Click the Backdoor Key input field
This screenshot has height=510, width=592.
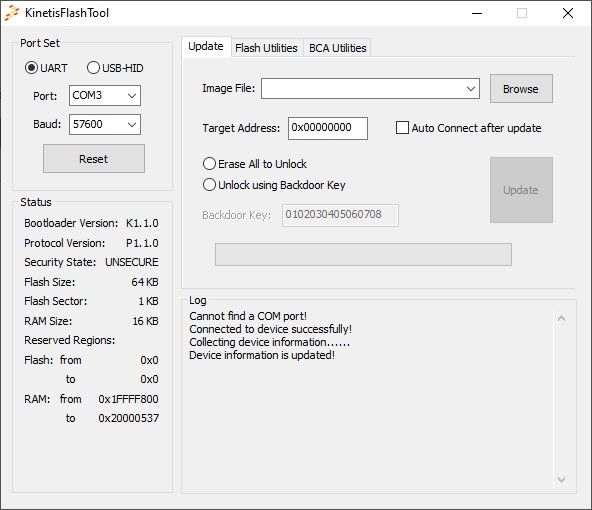340,215
